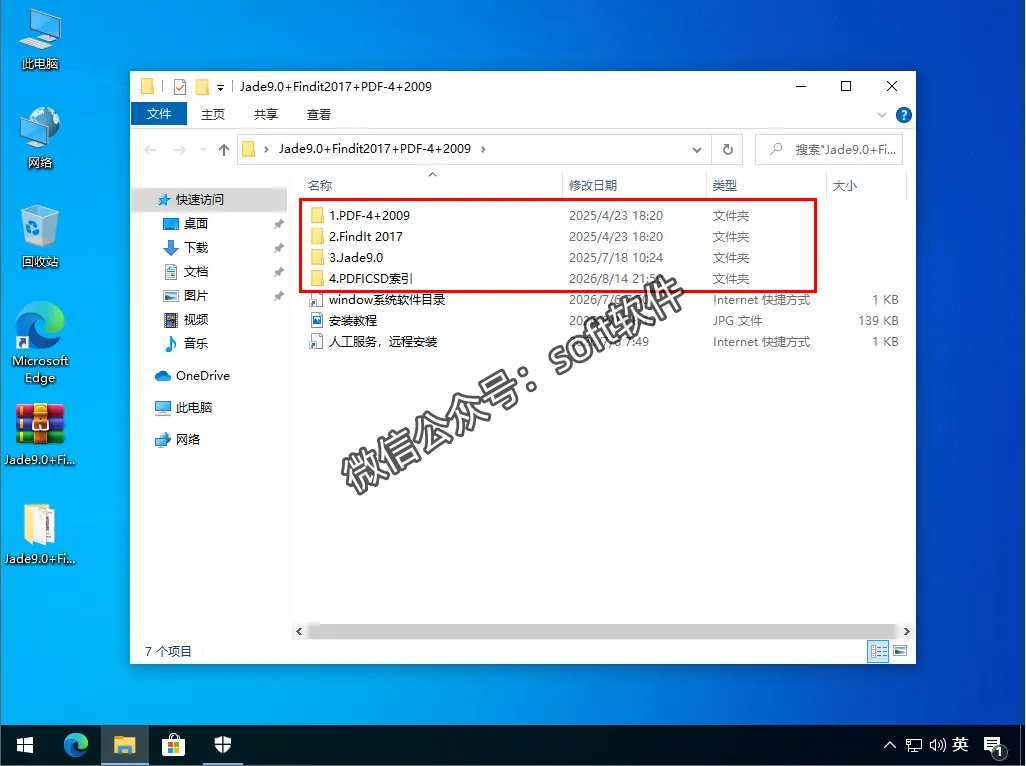Switch to the 查看 ribbon tab
Viewport: 1026px width, 766px height.
tap(319, 114)
